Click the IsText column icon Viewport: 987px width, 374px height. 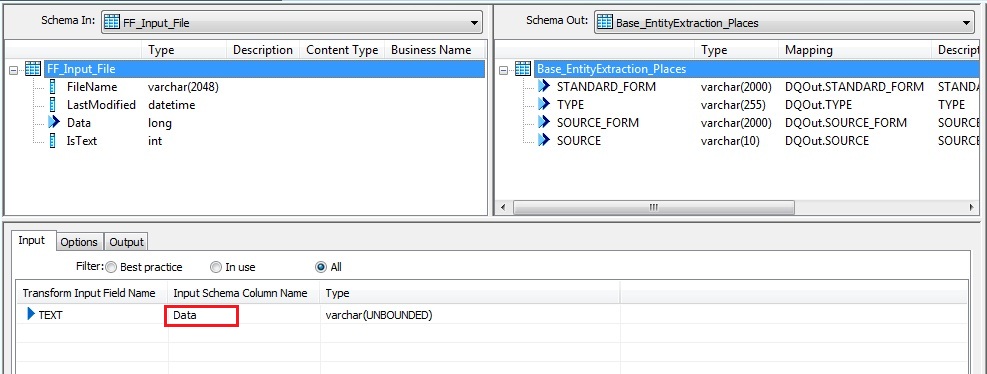[53, 140]
